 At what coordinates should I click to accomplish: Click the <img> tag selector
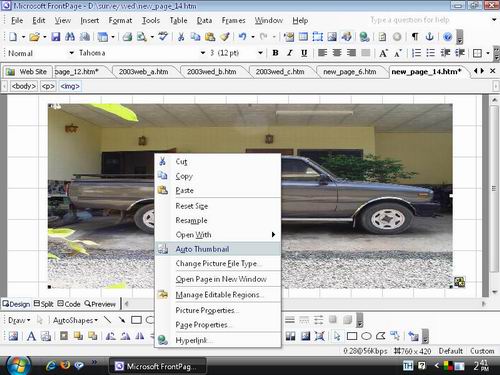[x=70, y=86]
